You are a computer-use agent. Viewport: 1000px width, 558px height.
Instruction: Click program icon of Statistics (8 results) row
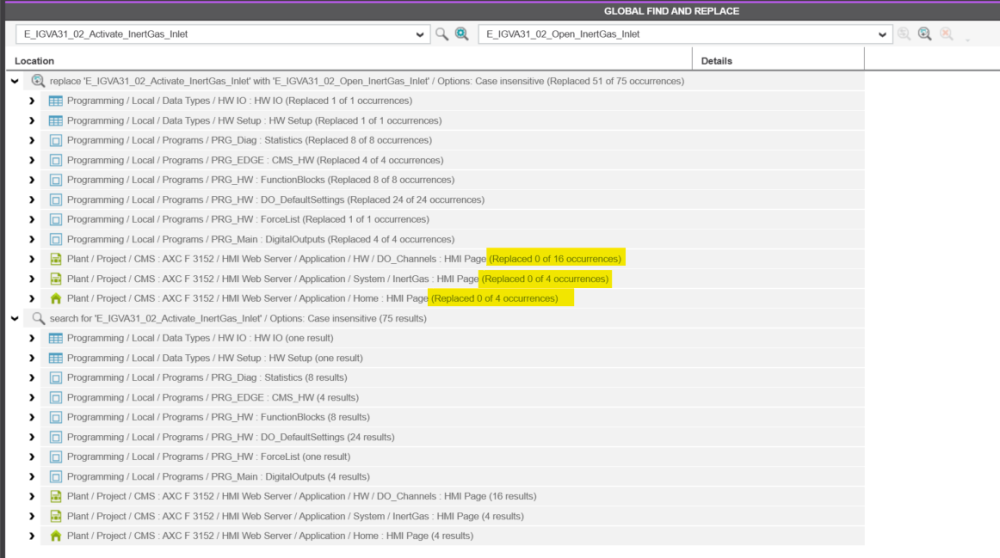56,378
